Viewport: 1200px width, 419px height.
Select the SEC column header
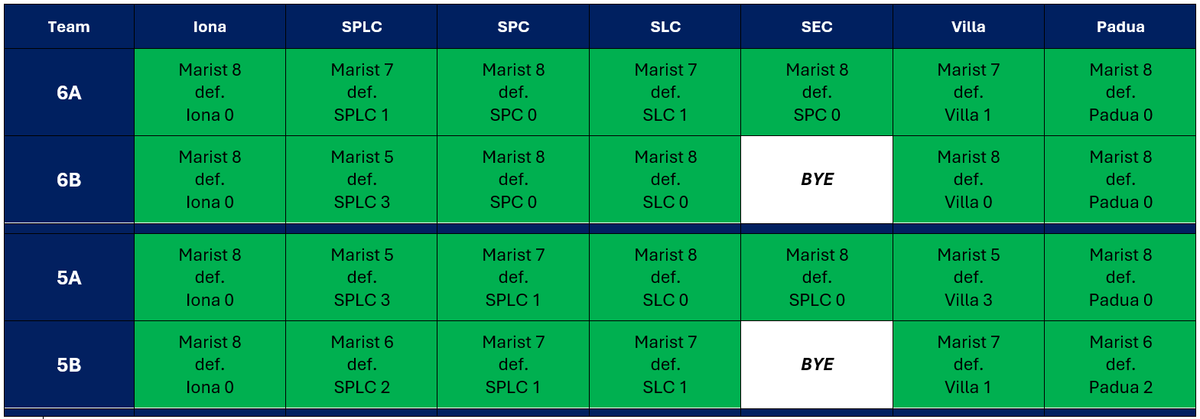click(816, 27)
